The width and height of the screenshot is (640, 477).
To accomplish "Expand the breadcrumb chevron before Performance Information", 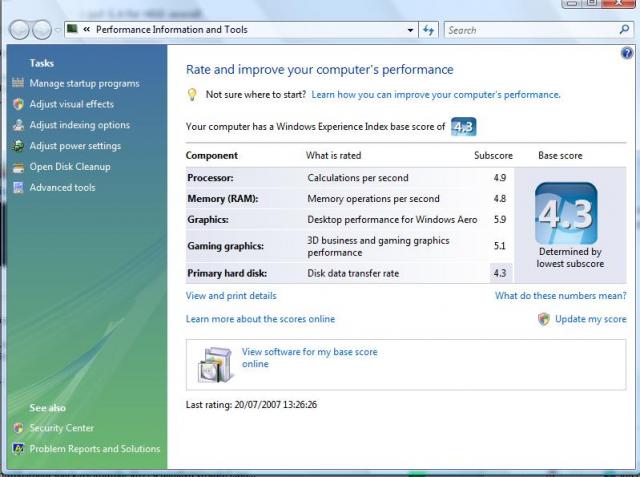I will coord(87,29).
